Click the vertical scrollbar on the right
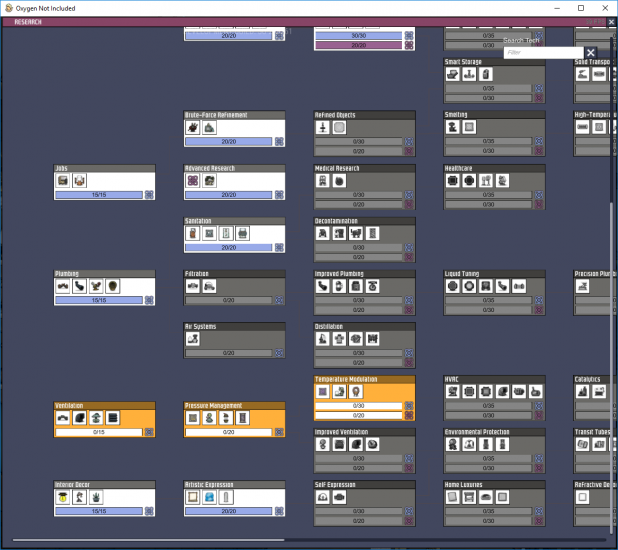 pyautogui.click(x=612, y=367)
